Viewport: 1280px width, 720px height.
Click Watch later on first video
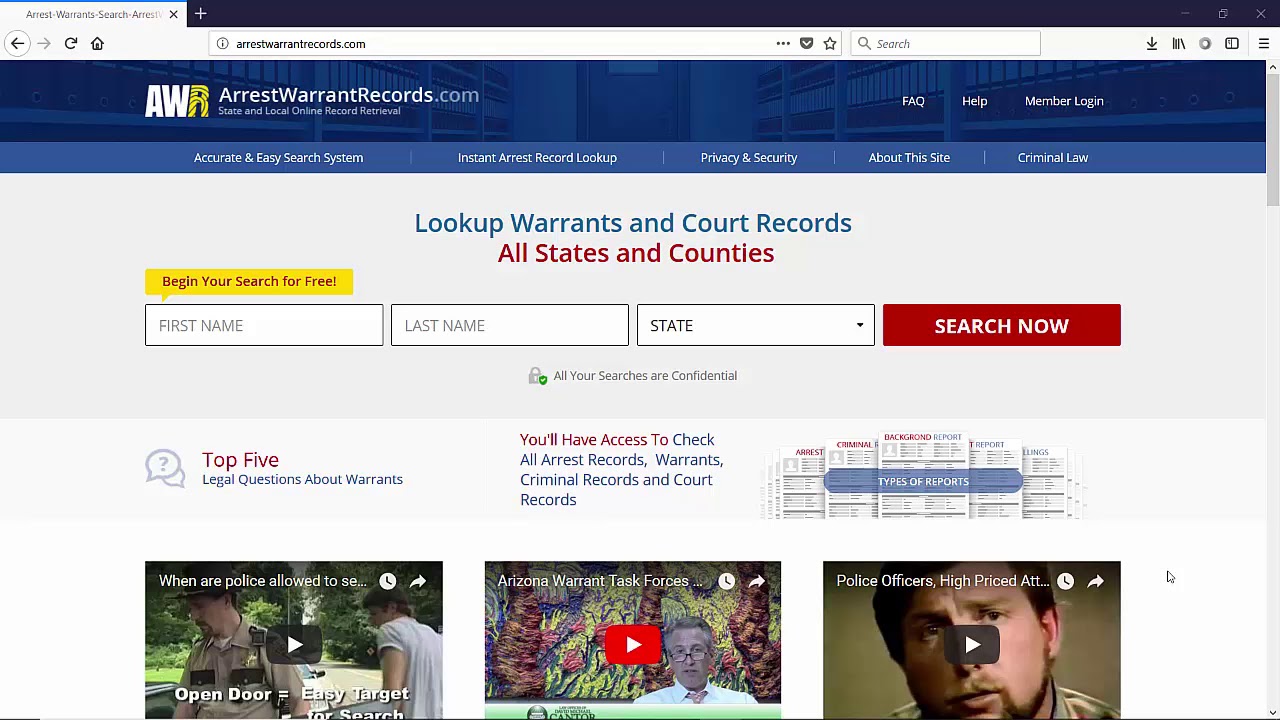click(388, 581)
